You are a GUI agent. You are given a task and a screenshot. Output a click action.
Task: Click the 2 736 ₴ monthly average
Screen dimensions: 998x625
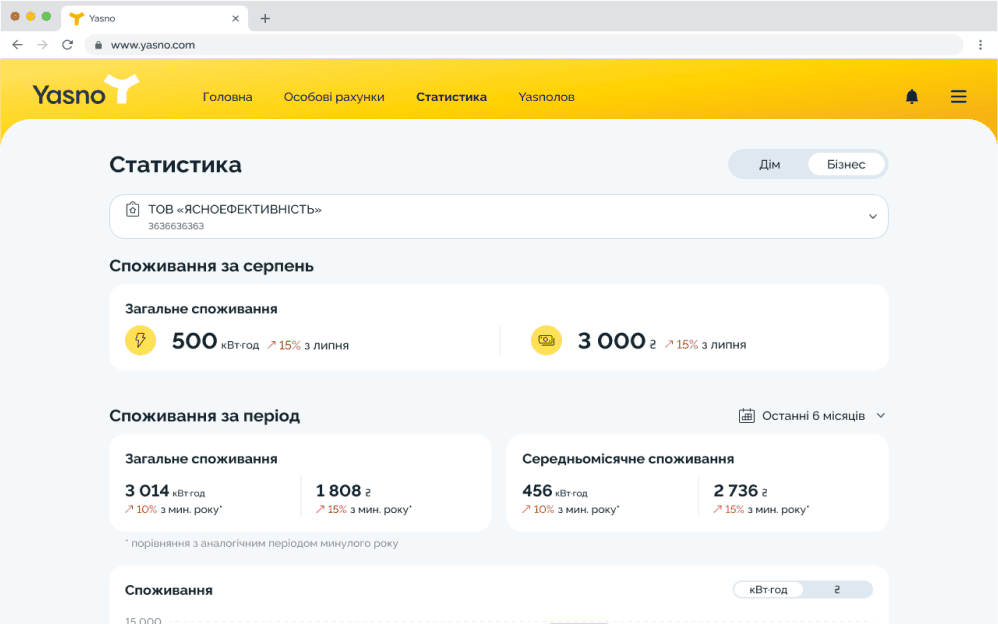point(740,491)
